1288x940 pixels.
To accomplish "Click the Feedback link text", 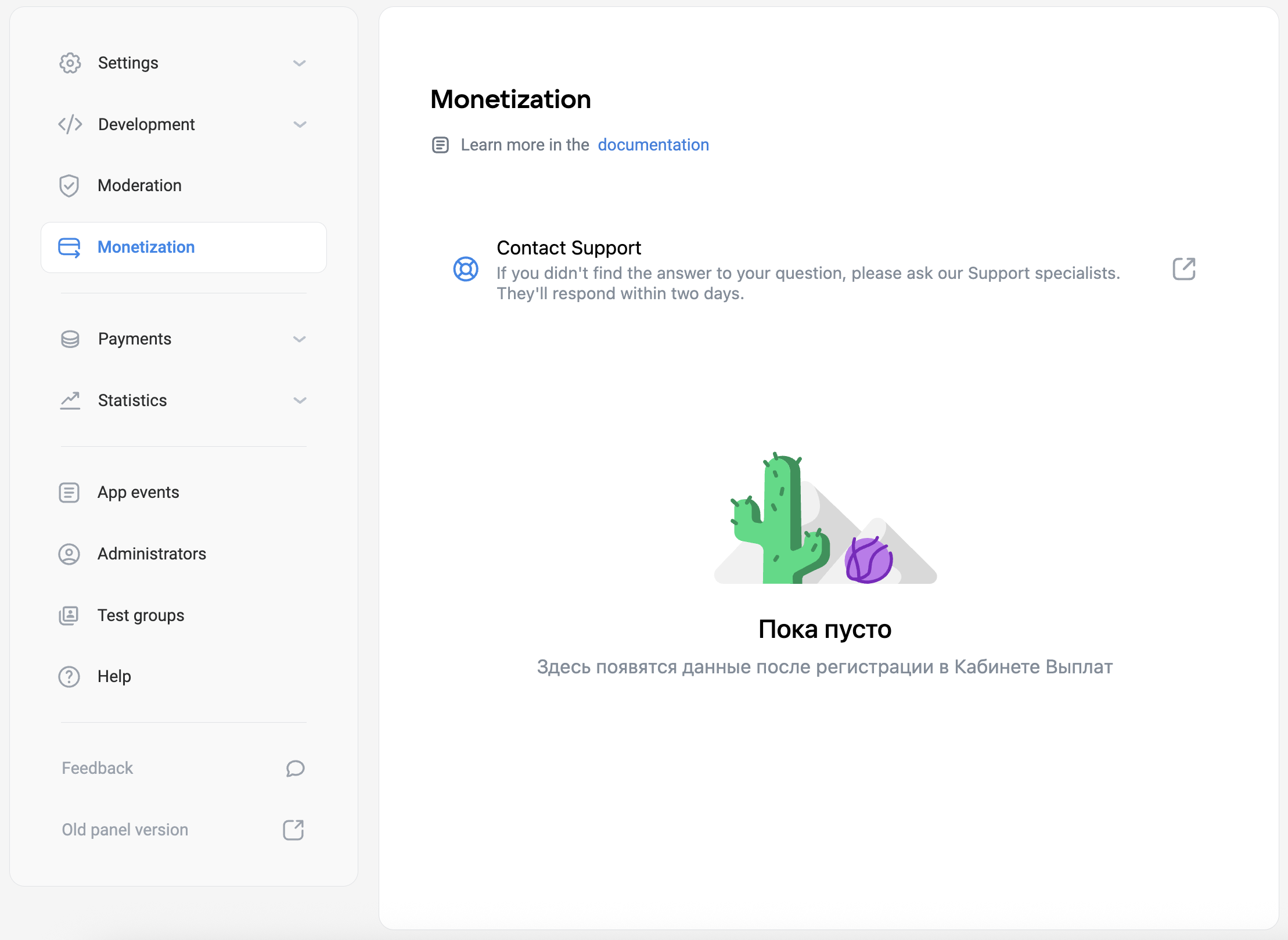I will click(x=98, y=768).
